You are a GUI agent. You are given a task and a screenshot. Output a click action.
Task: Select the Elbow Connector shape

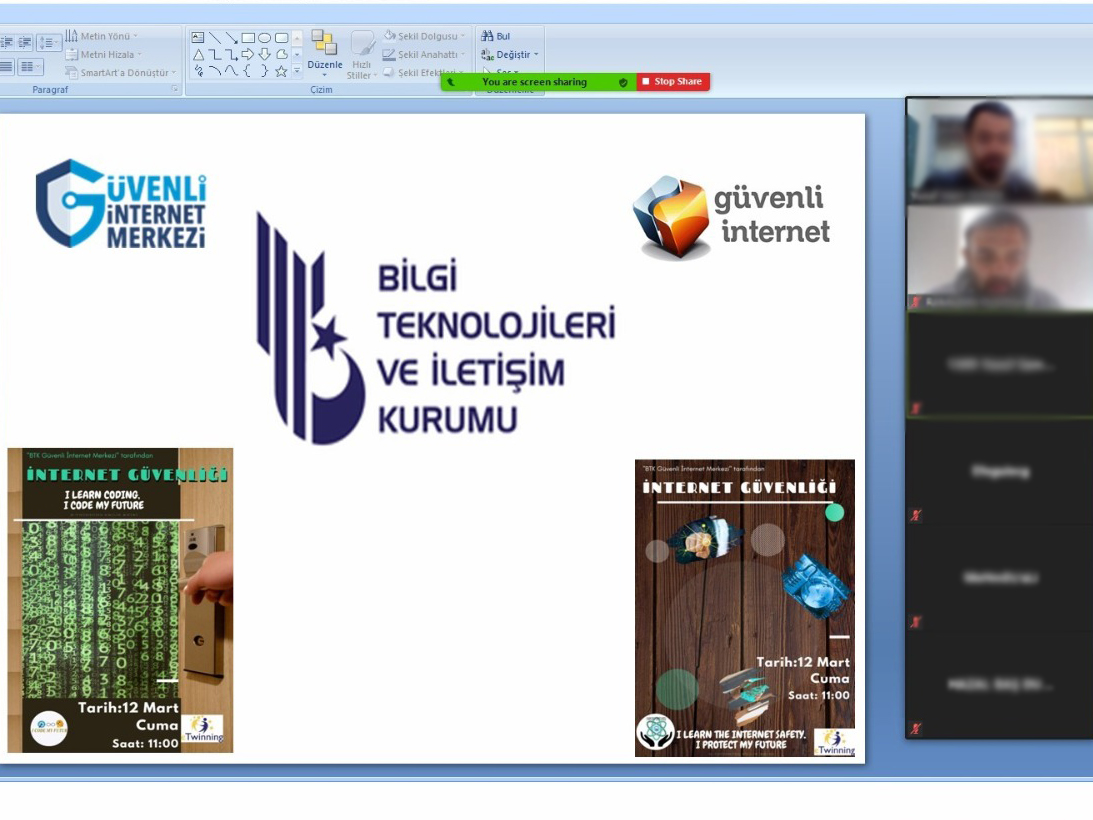215,54
